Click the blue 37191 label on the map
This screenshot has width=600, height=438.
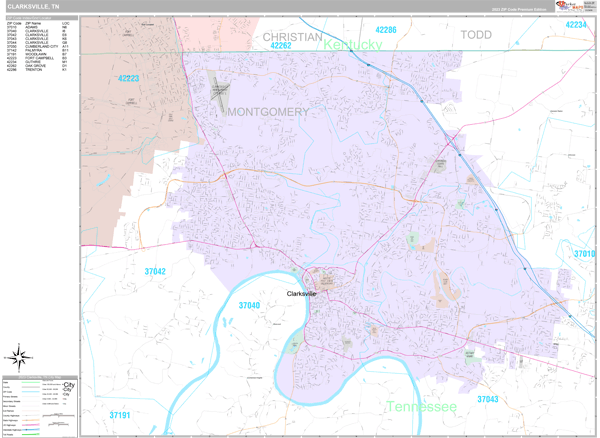click(120, 415)
